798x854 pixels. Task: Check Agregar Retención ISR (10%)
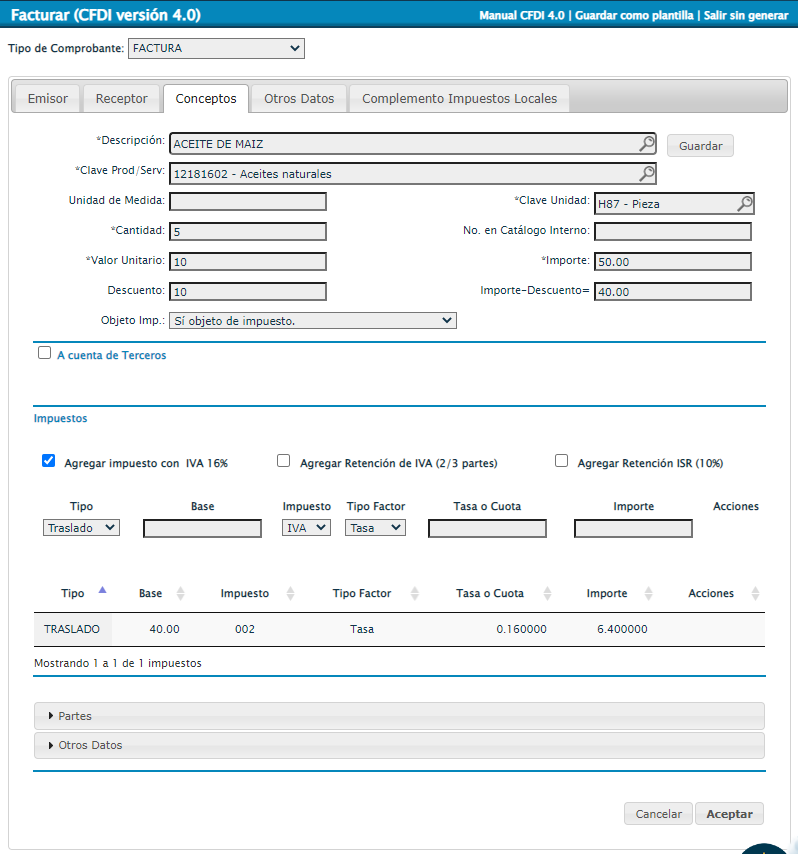561,461
